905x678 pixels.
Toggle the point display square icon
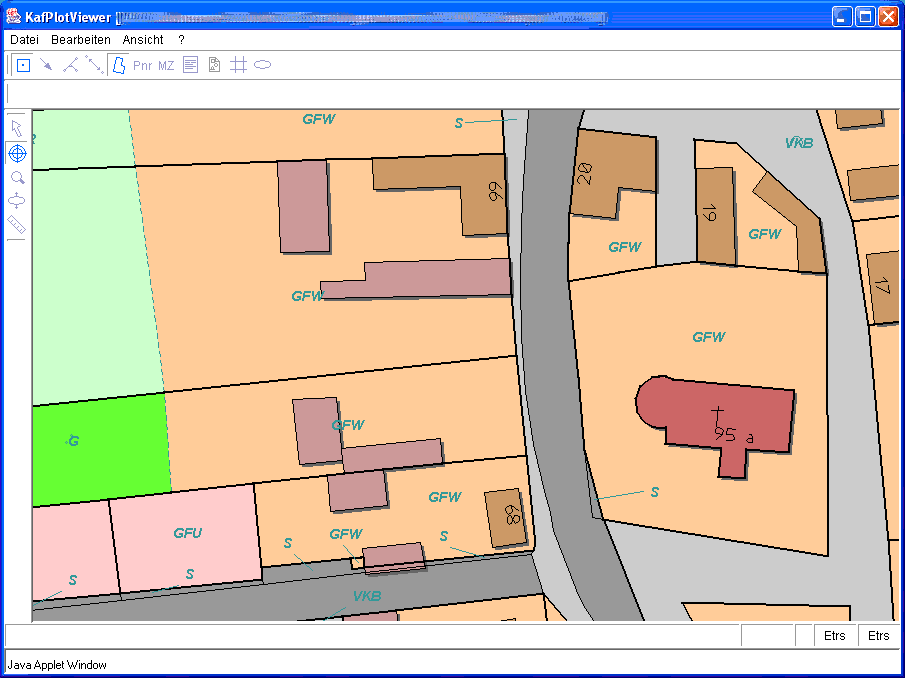23,65
